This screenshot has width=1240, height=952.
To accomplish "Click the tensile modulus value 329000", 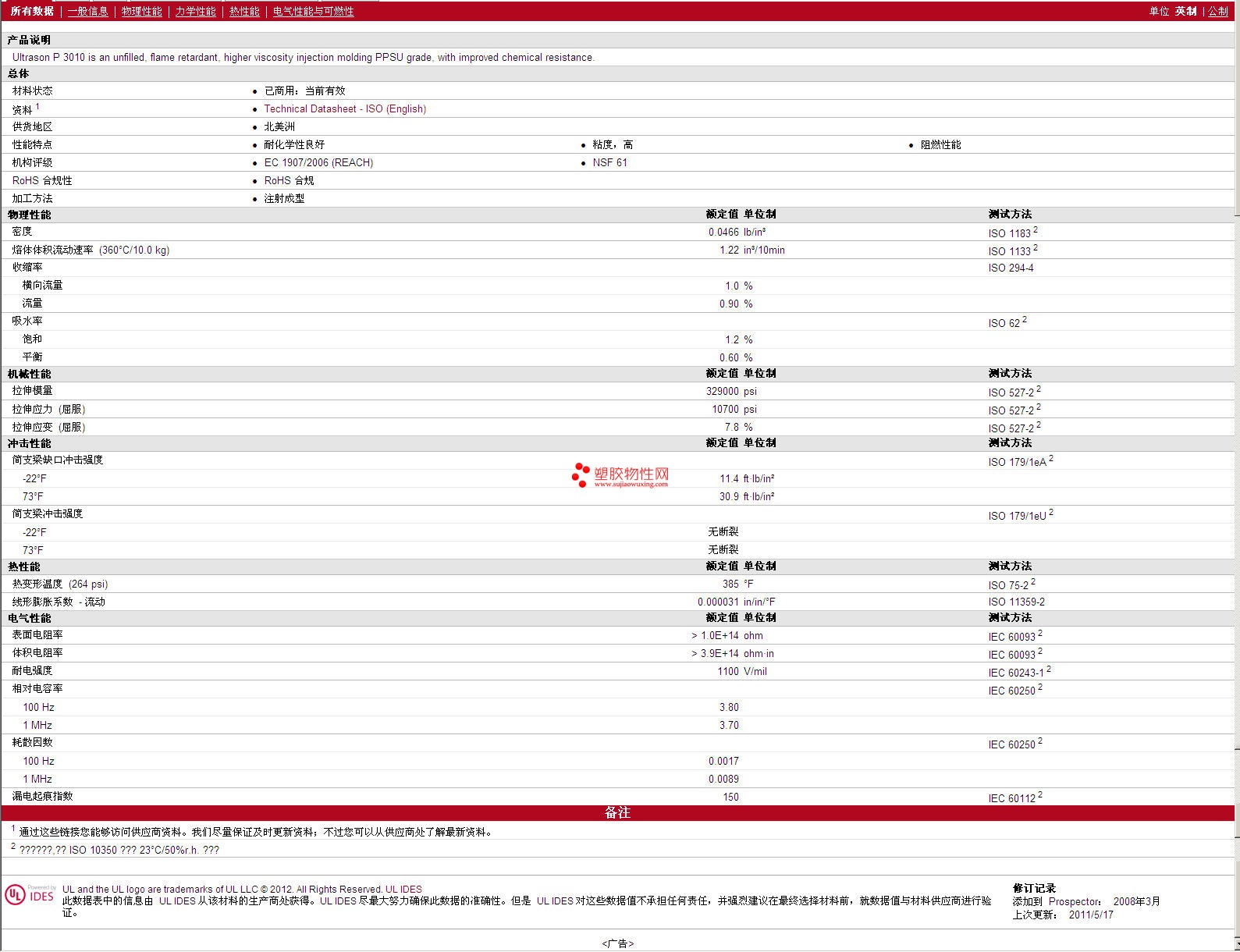I will pos(723,391).
